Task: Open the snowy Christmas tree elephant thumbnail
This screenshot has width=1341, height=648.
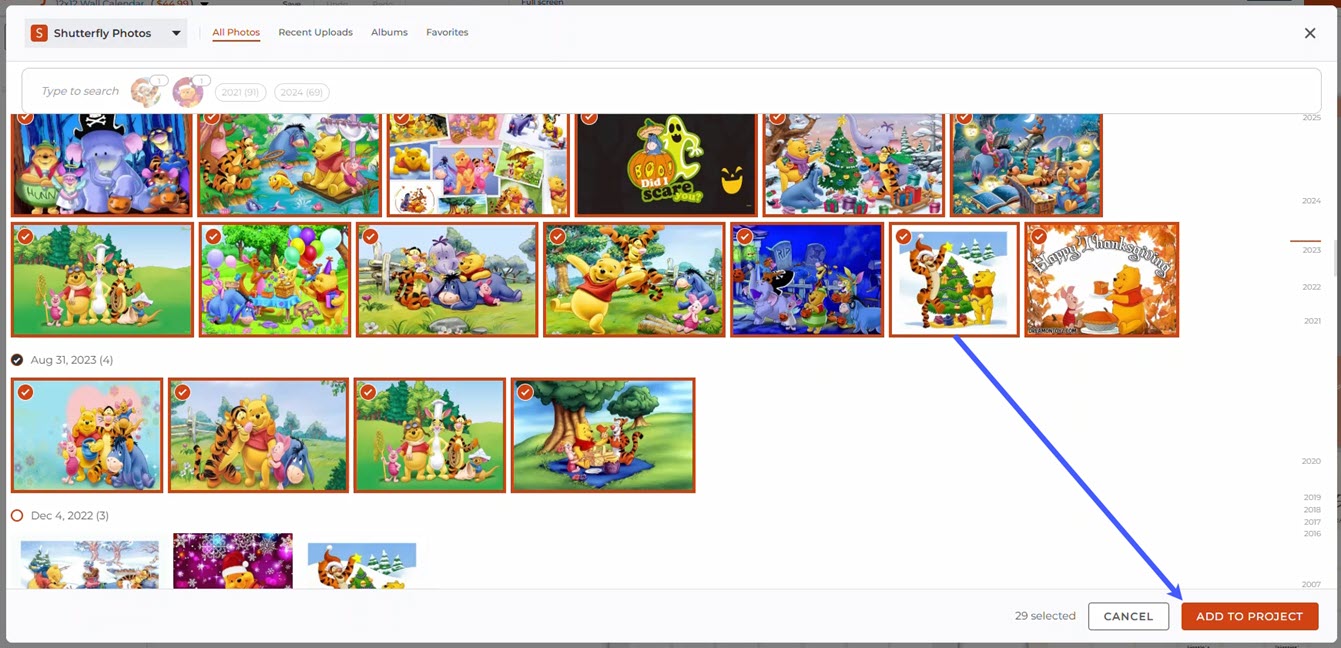Action: 854,165
